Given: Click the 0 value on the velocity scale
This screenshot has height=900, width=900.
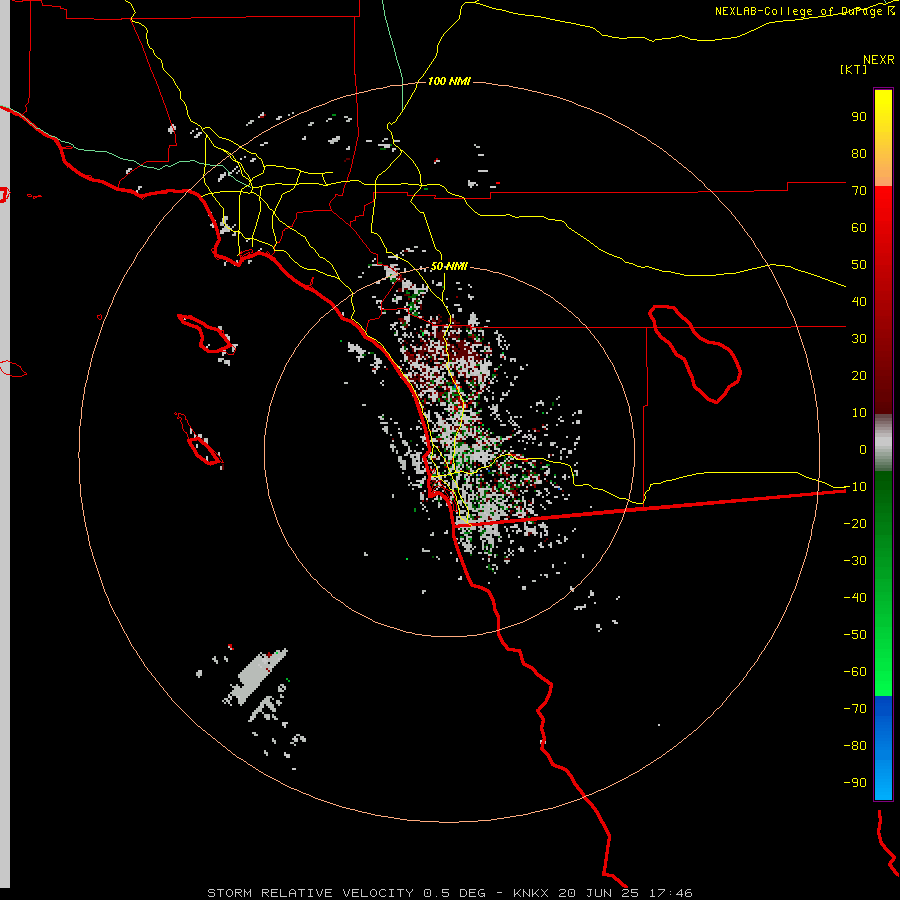Looking at the screenshot, I should (863, 449).
